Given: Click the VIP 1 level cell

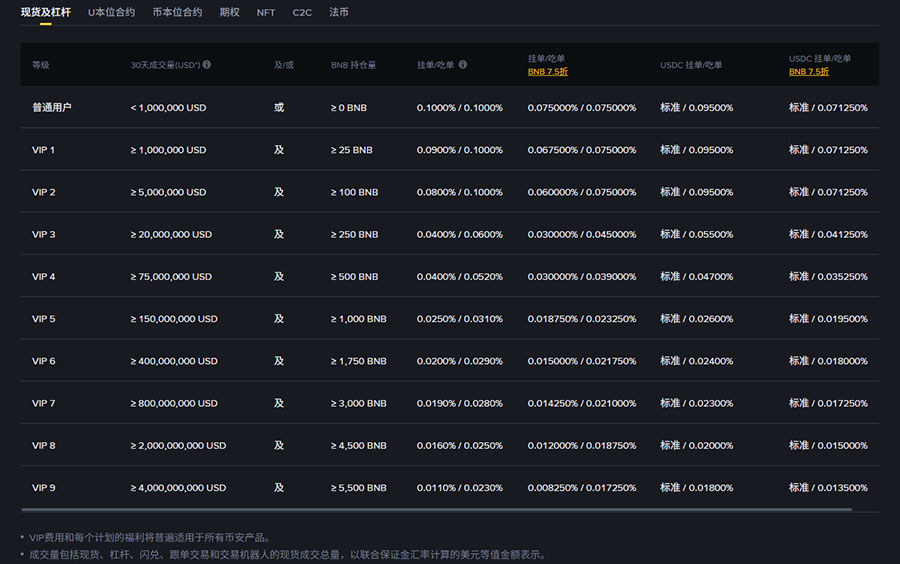Looking at the screenshot, I should click(x=44, y=150).
